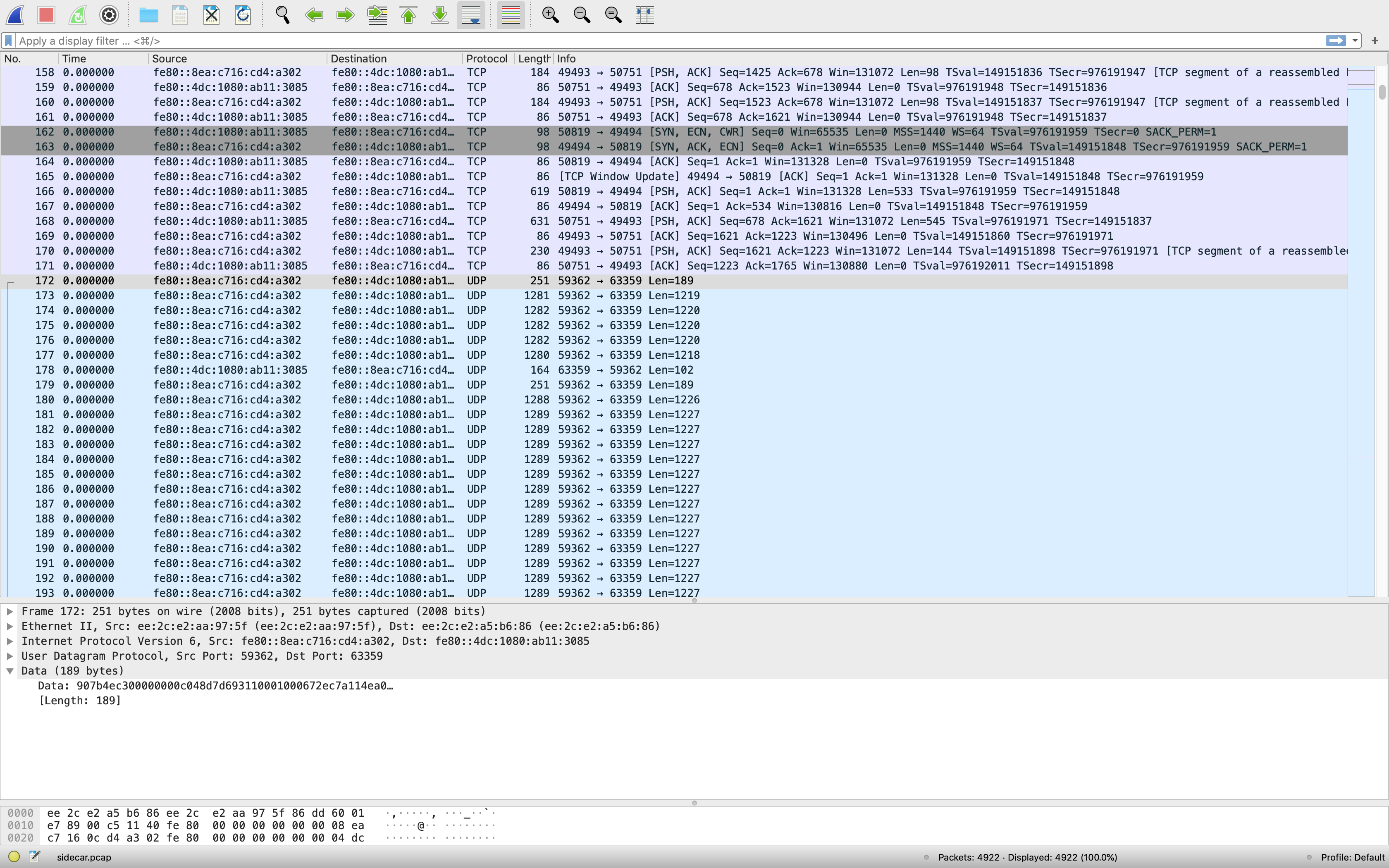Add a display filter button with plus
The image size is (1389, 868).
(1375, 41)
